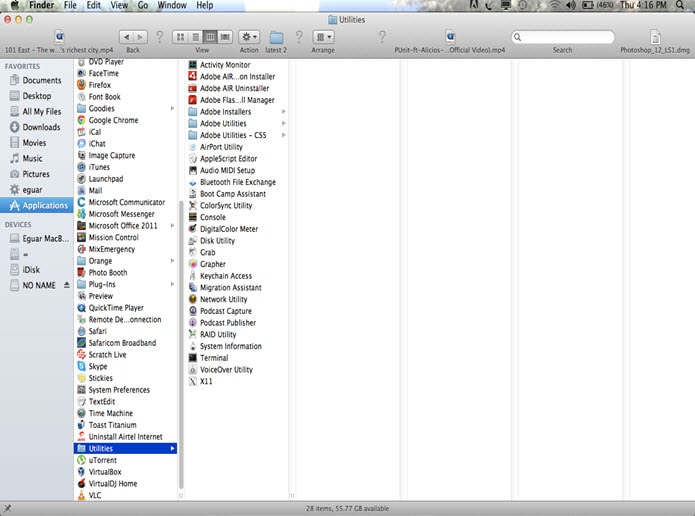The image size is (695, 516).
Task: Click 'System Information' in Utilities list
Action: (x=230, y=346)
